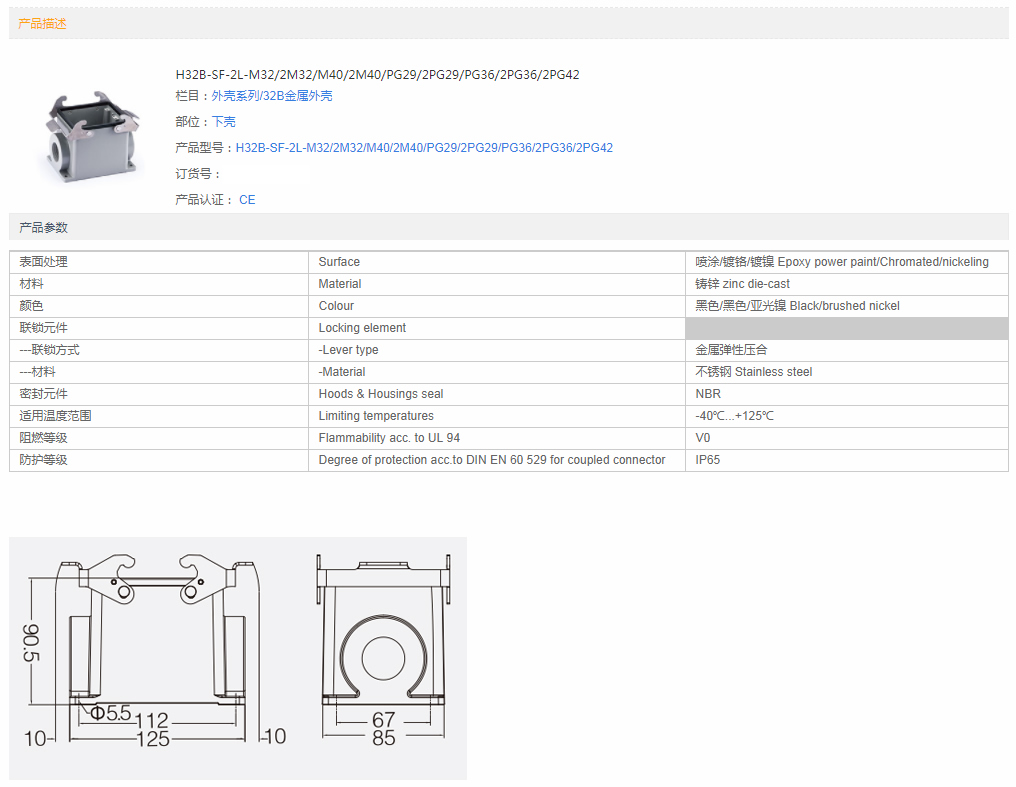Open the 32B金属外壳 category link

pyautogui.click(x=298, y=96)
